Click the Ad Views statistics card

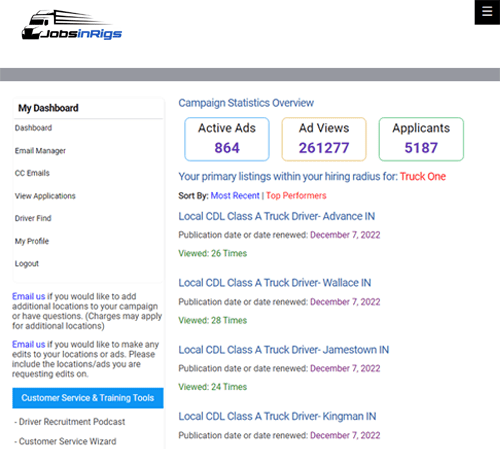[x=324, y=139]
